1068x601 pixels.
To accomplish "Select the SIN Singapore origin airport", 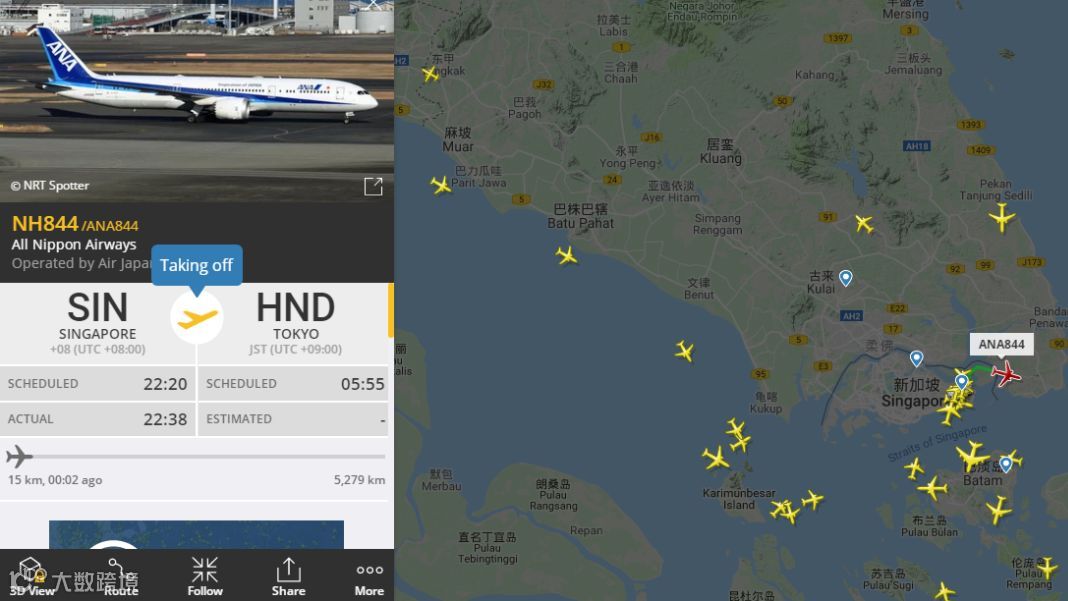I will (x=97, y=322).
